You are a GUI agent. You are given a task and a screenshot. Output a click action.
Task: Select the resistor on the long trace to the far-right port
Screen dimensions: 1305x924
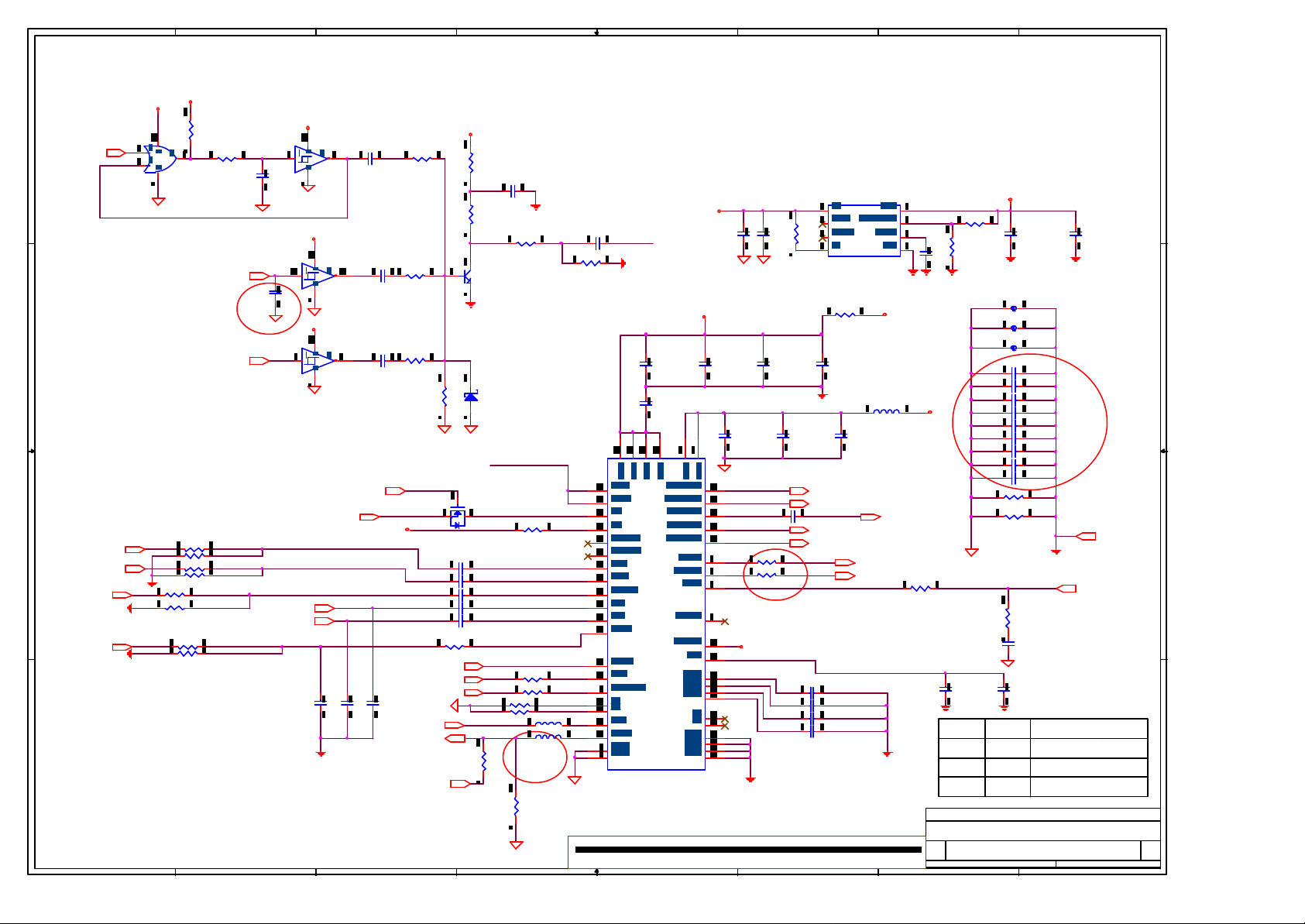[x=920, y=589]
